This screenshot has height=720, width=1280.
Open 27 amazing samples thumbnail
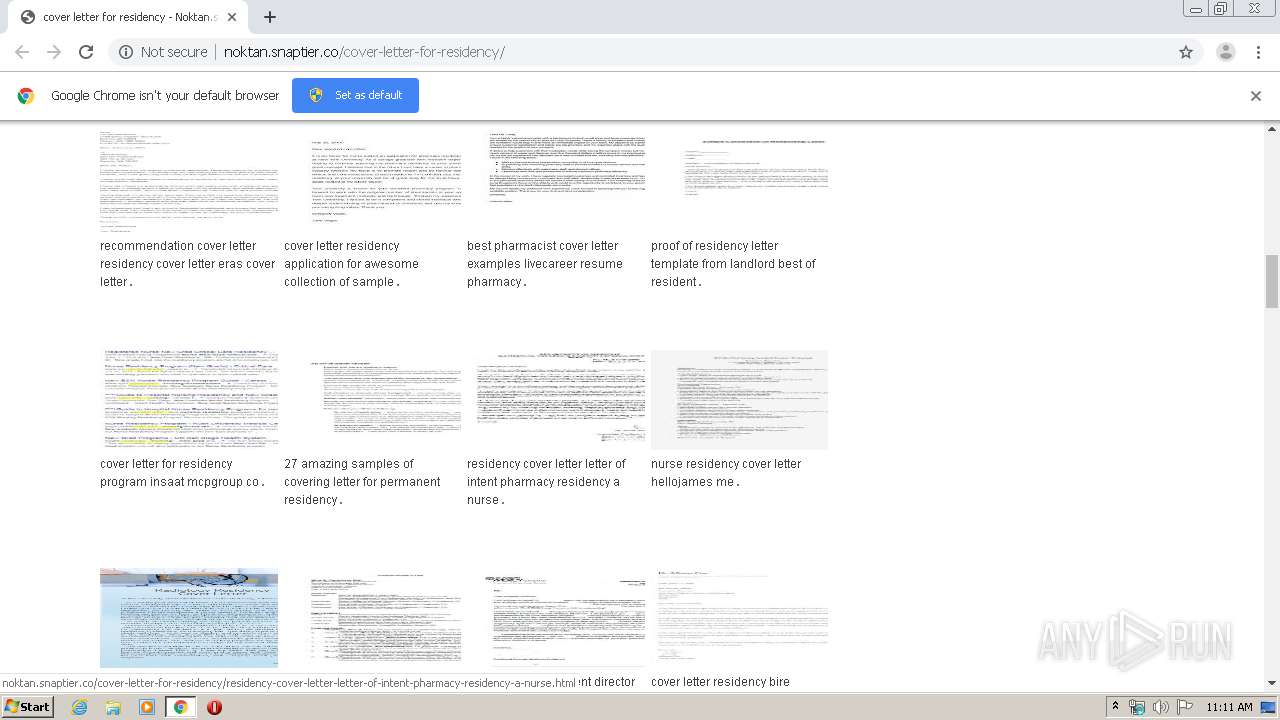372,399
